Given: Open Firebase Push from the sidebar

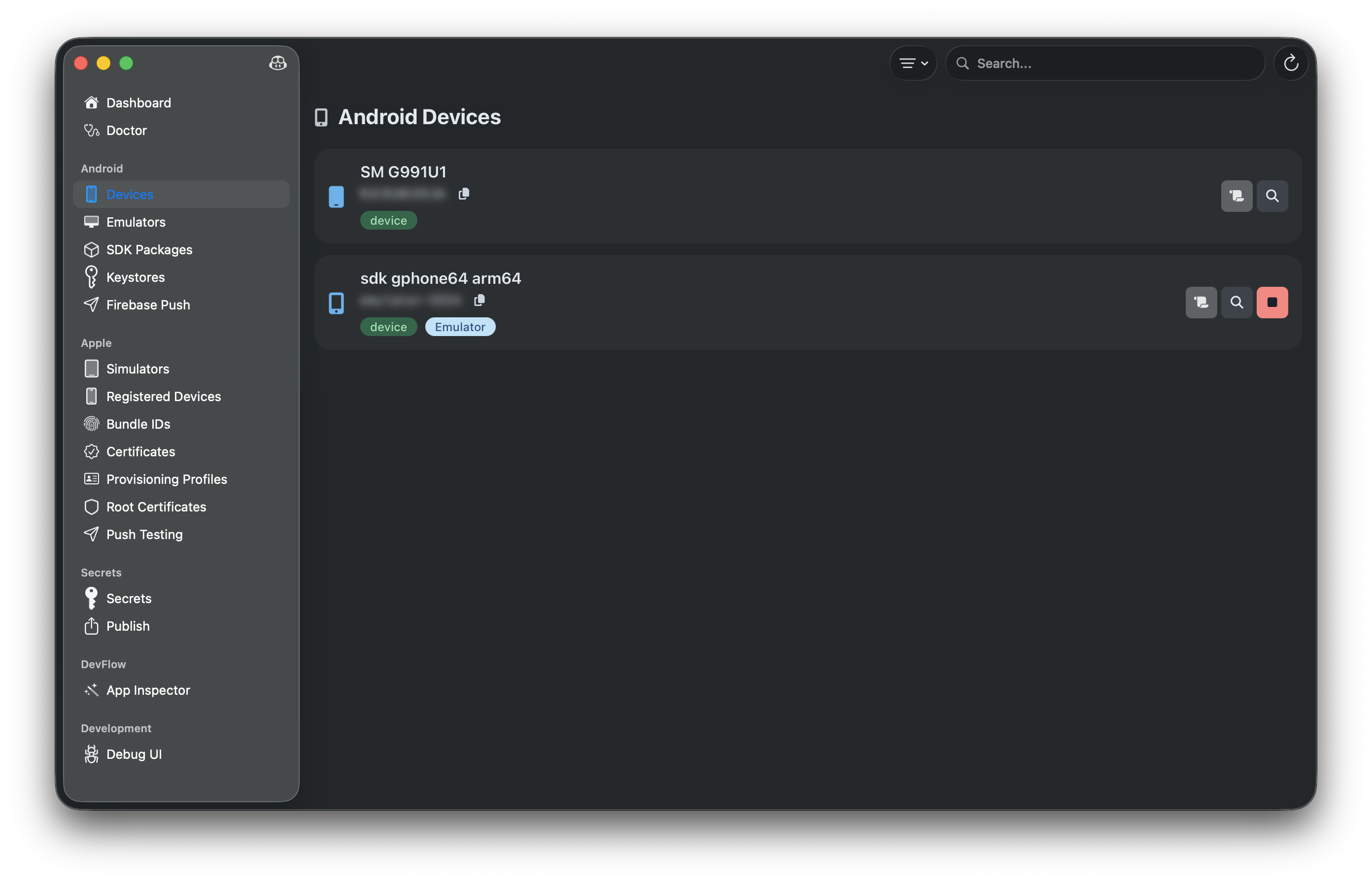Looking at the screenshot, I should (x=148, y=305).
